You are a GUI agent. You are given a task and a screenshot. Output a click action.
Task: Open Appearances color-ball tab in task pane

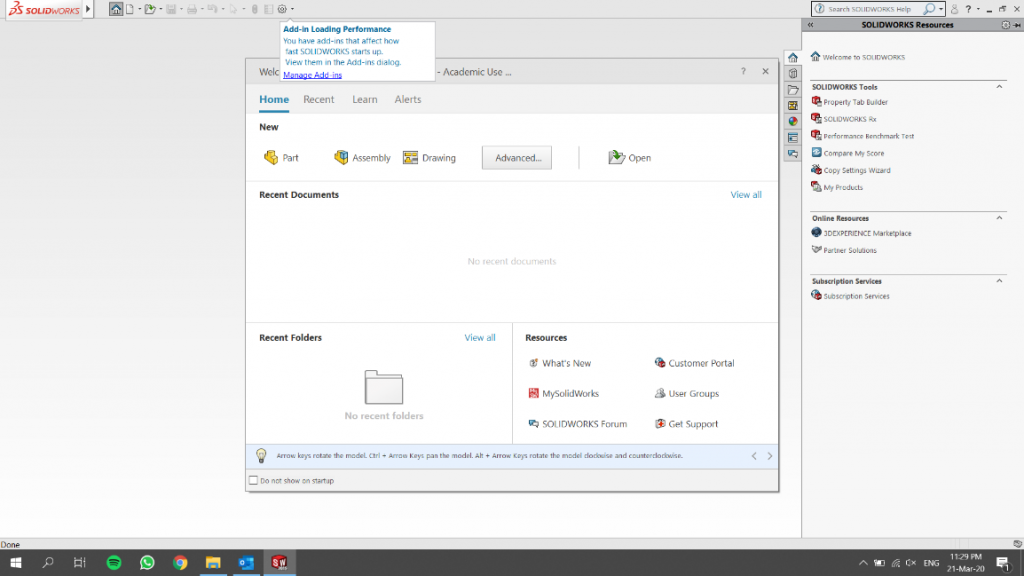pyautogui.click(x=793, y=121)
